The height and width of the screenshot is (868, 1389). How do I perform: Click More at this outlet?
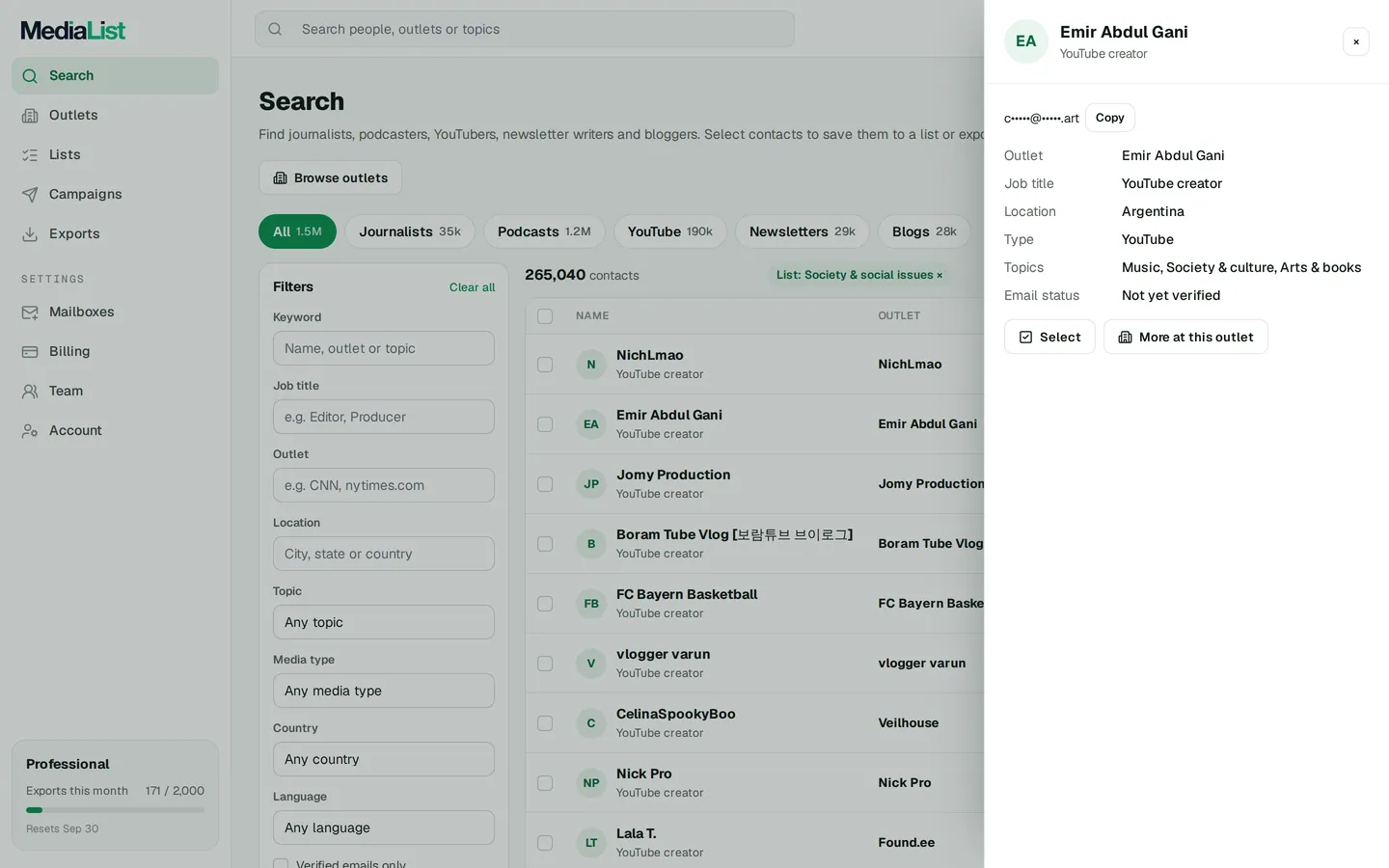[1185, 337]
